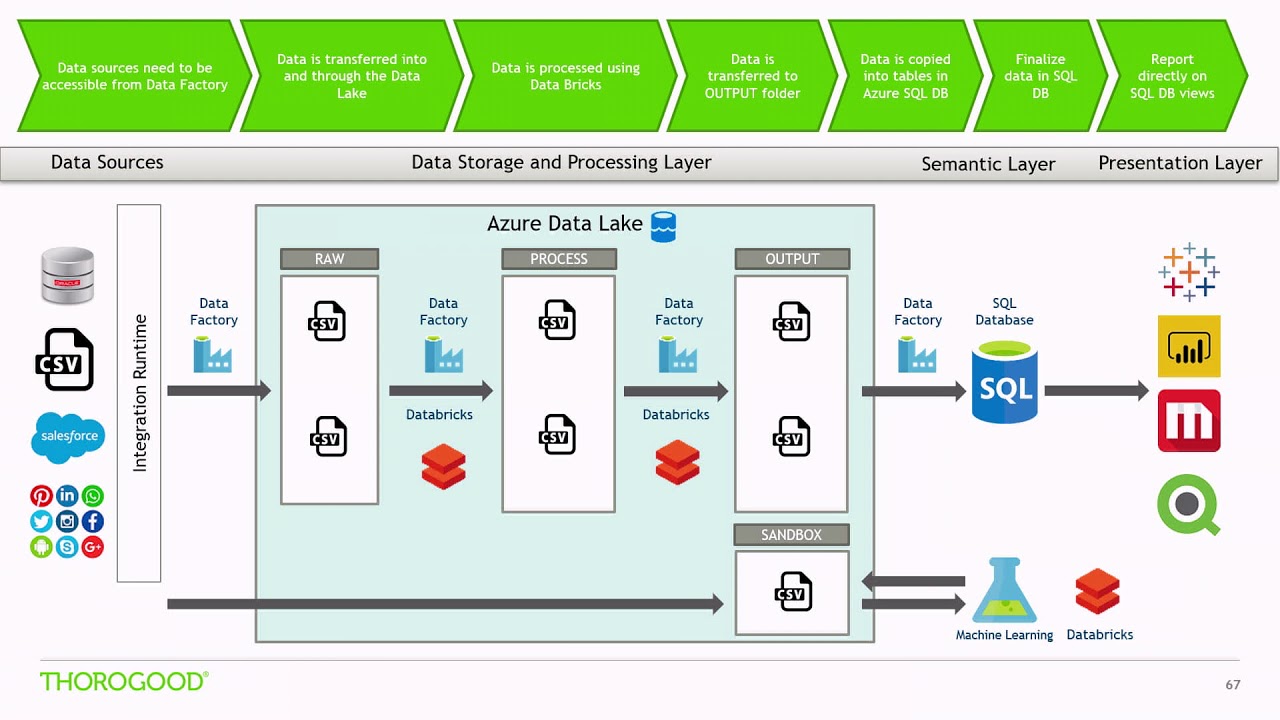Click the CSV icon in SANDBOX folder
Viewport: 1280px width, 720px height.
(793, 591)
